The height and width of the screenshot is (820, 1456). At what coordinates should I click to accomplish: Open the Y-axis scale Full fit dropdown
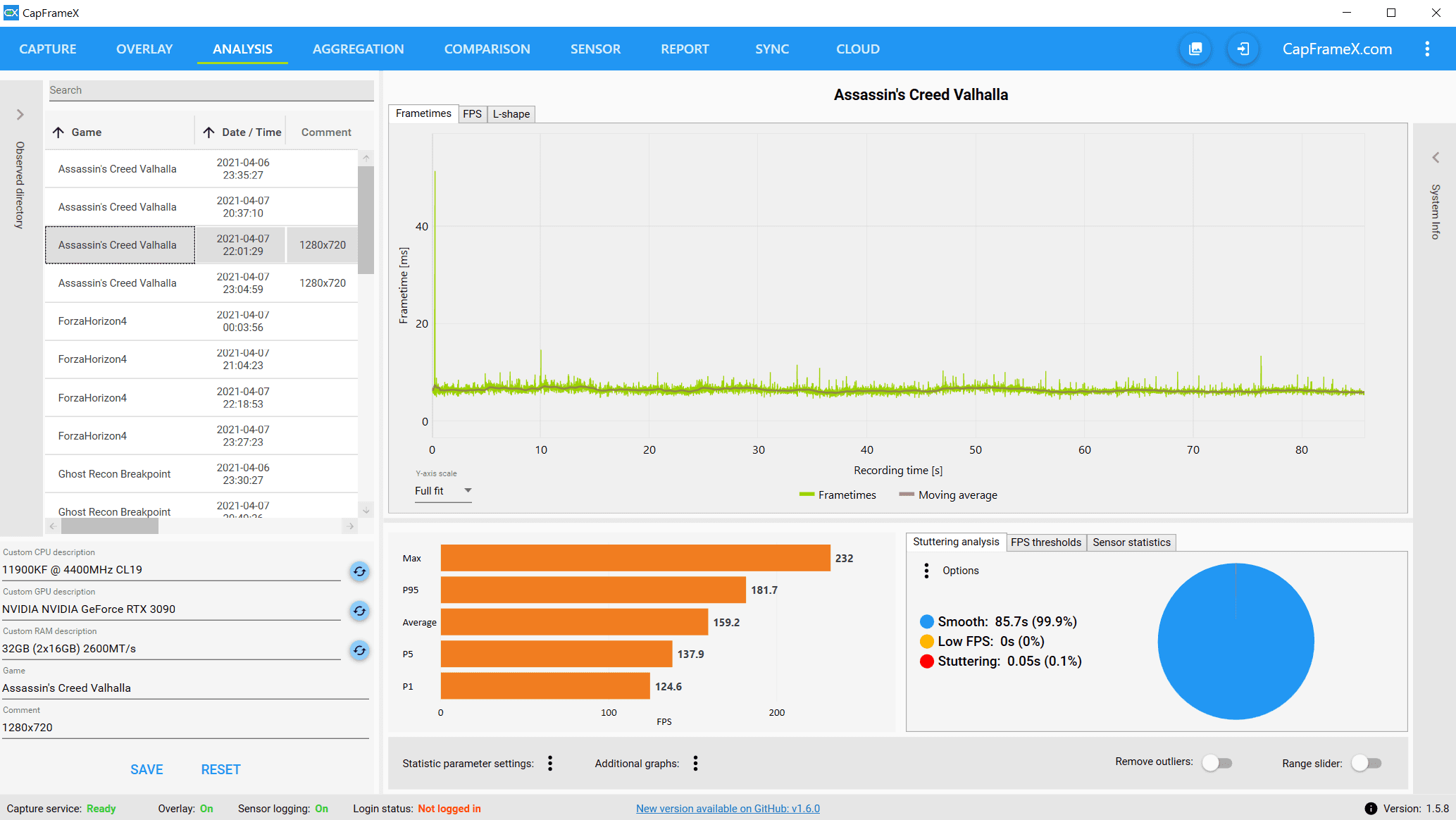pos(442,491)
